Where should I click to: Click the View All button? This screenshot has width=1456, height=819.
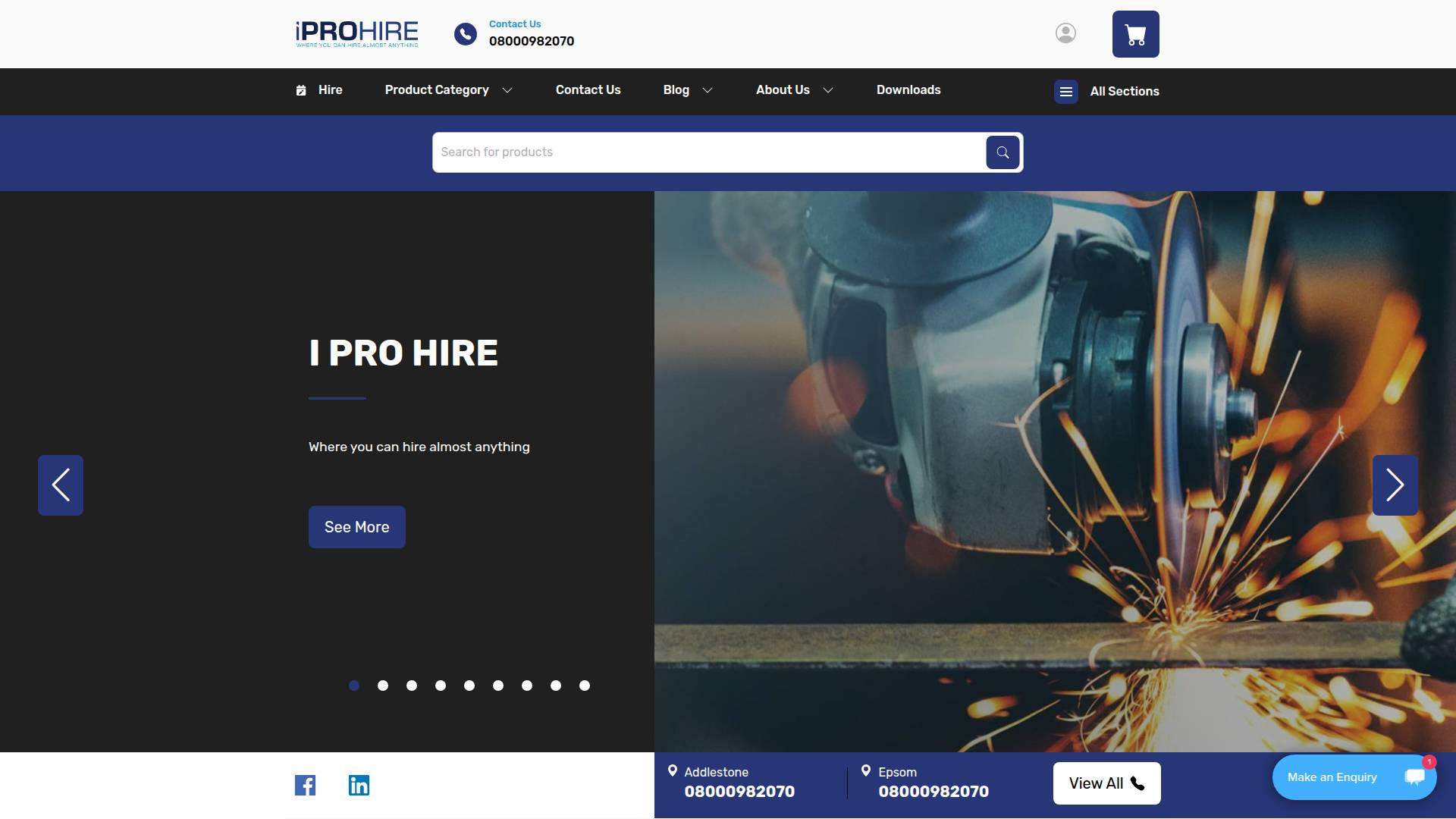(1106, 783)
